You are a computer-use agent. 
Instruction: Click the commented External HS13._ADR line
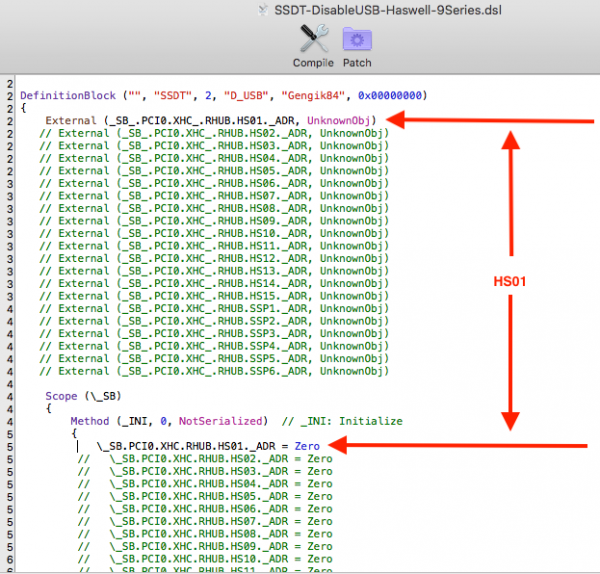pos(214,271)
